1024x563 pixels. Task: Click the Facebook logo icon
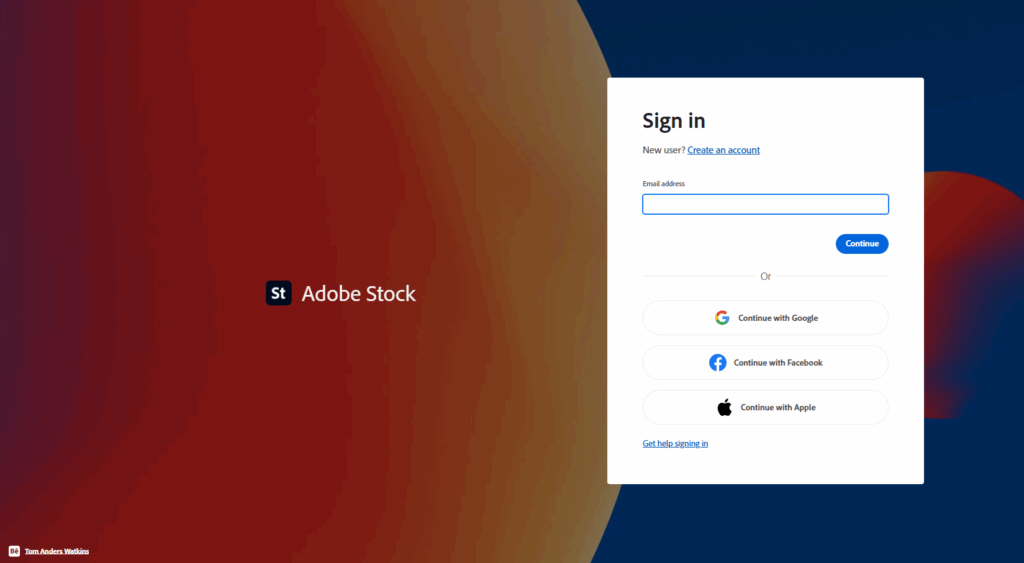point(718,362)
